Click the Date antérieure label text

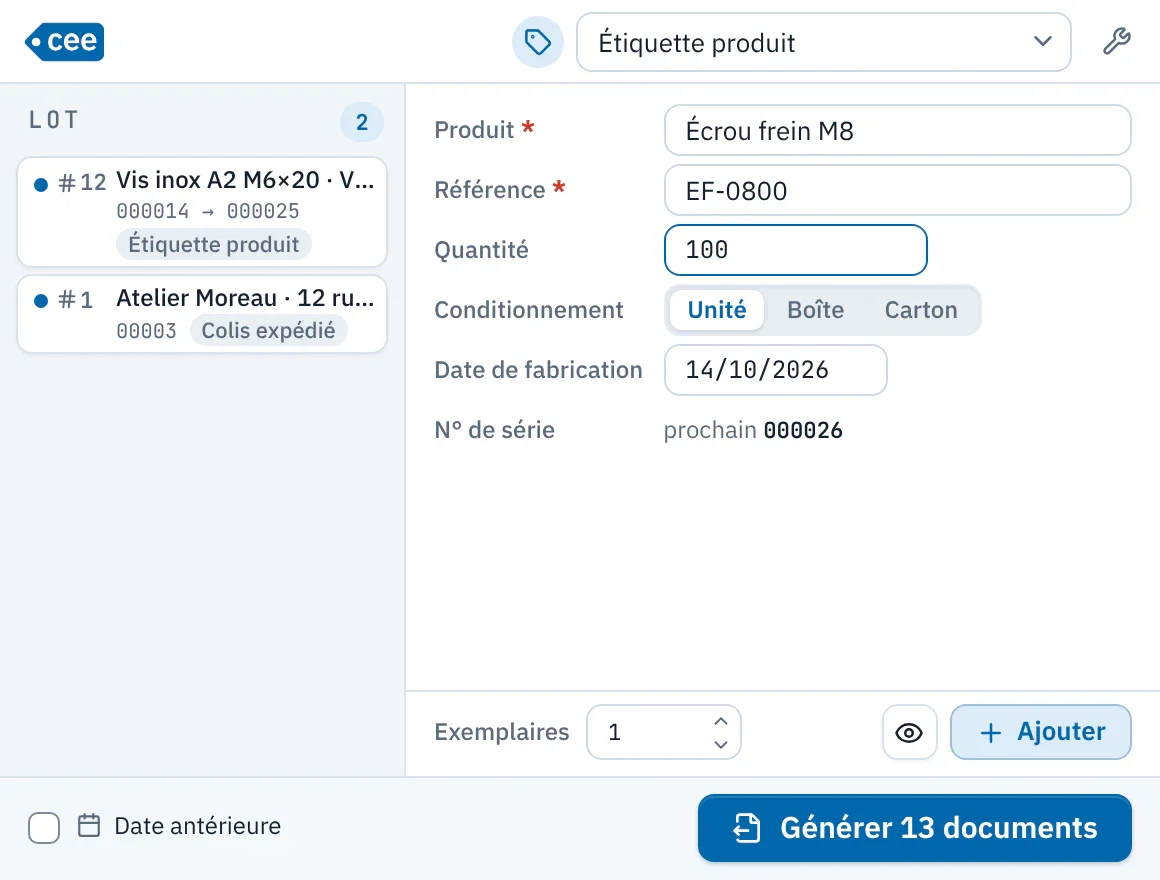[198, 826]
